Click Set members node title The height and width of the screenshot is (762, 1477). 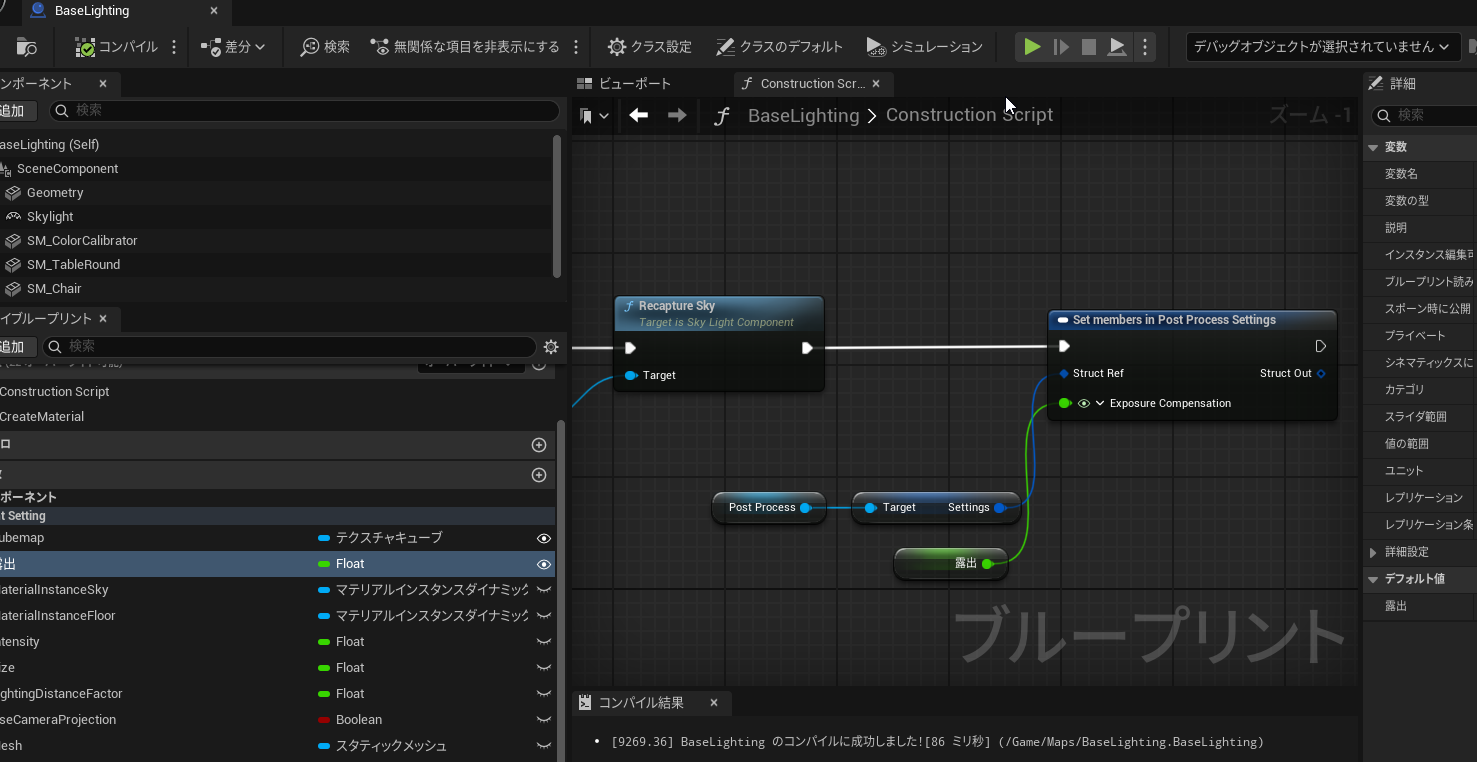tap(1174, 320)
